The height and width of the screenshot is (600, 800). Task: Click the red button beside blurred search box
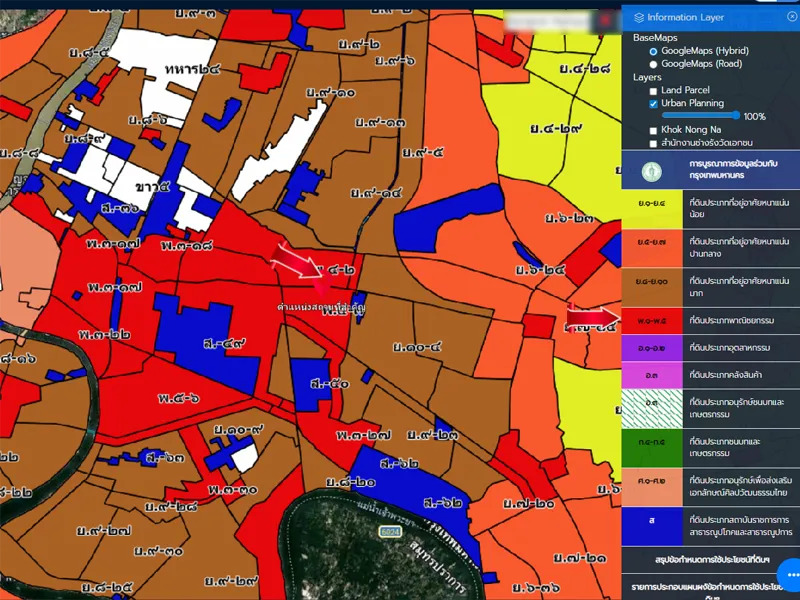[x=606, y=20]
